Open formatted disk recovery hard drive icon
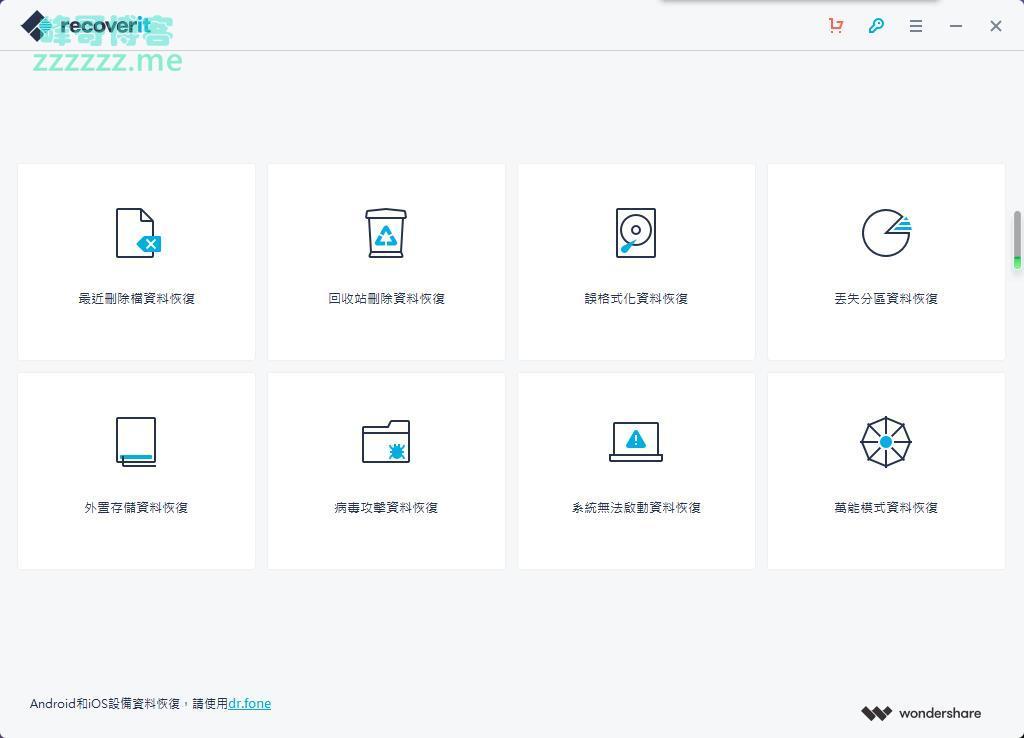1024x738 pixels. click(x=636, y=233)
